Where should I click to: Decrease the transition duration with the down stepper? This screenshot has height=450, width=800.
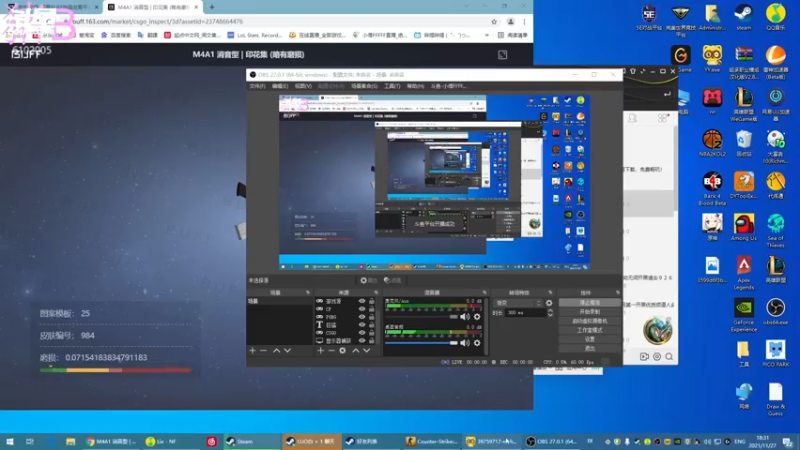[550, 315]
